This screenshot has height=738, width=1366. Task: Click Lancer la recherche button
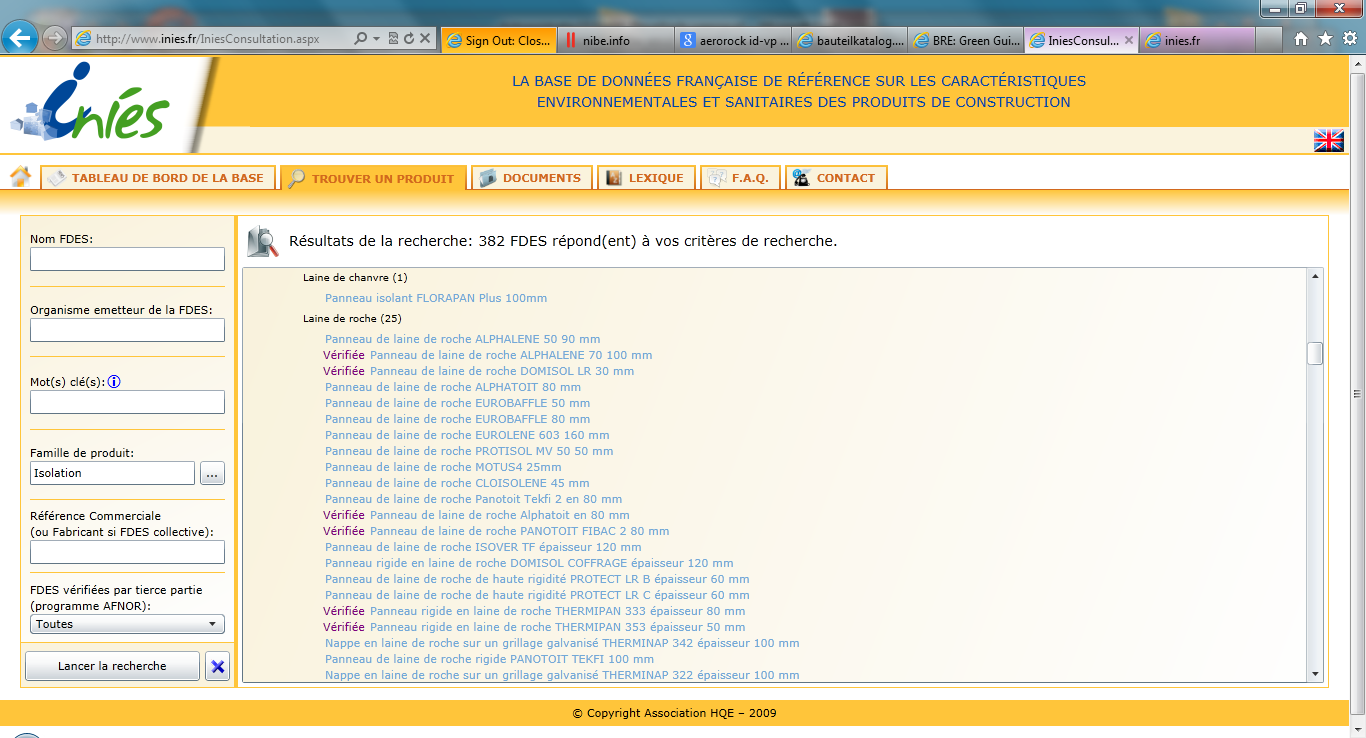(x=112, y=666)
